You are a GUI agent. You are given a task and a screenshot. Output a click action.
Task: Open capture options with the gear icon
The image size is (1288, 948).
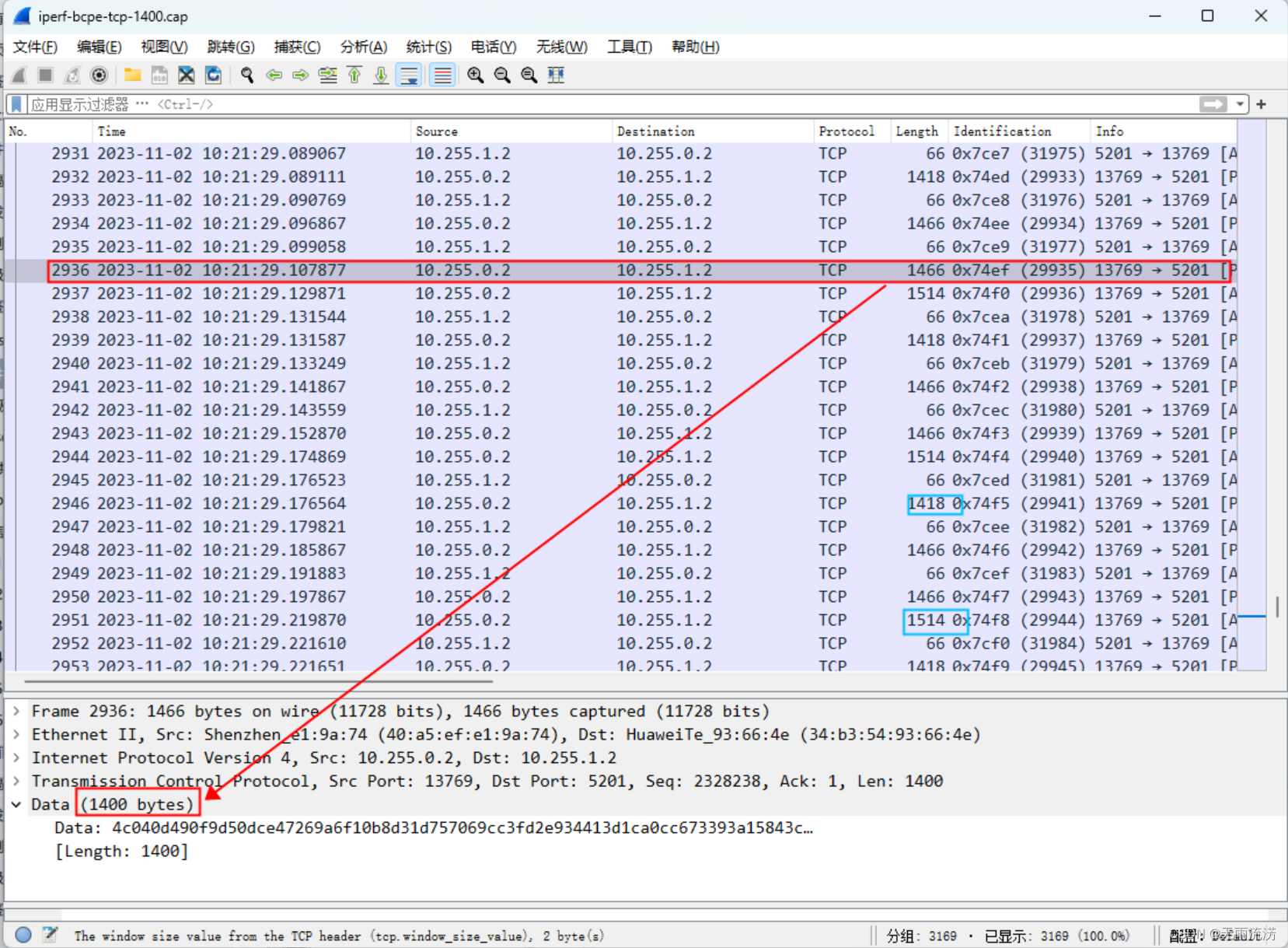pyautogui.click(x=99, y=75)
